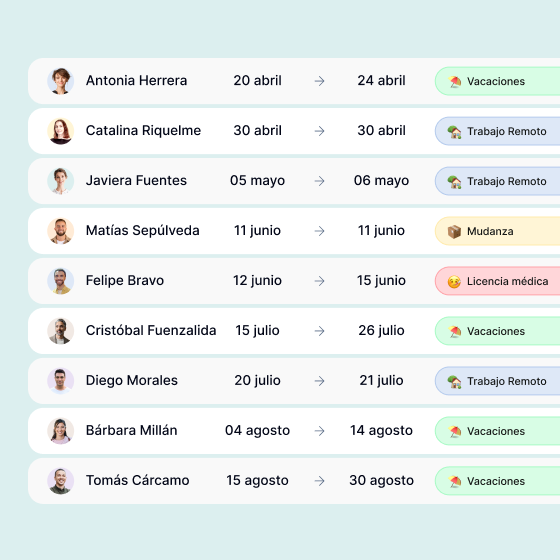Click the umbrella icon in Antonia Herrera's row

click(x=455, y=81)
